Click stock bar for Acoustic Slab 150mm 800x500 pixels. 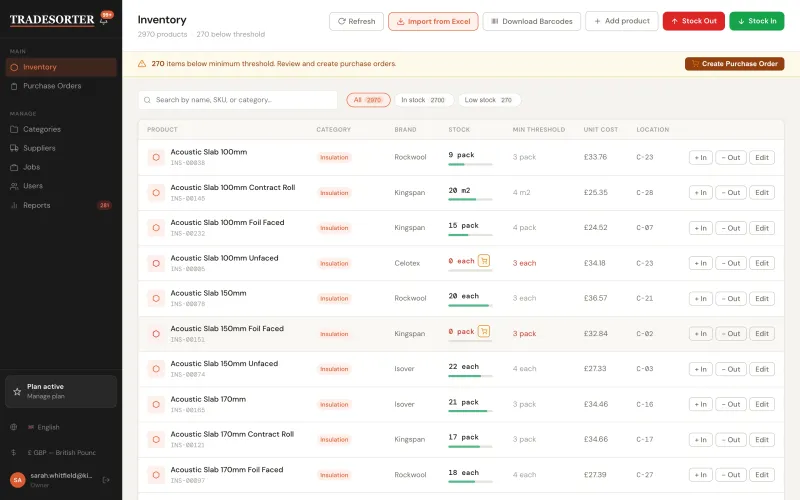pyautogui.click(x=470, y=306)
